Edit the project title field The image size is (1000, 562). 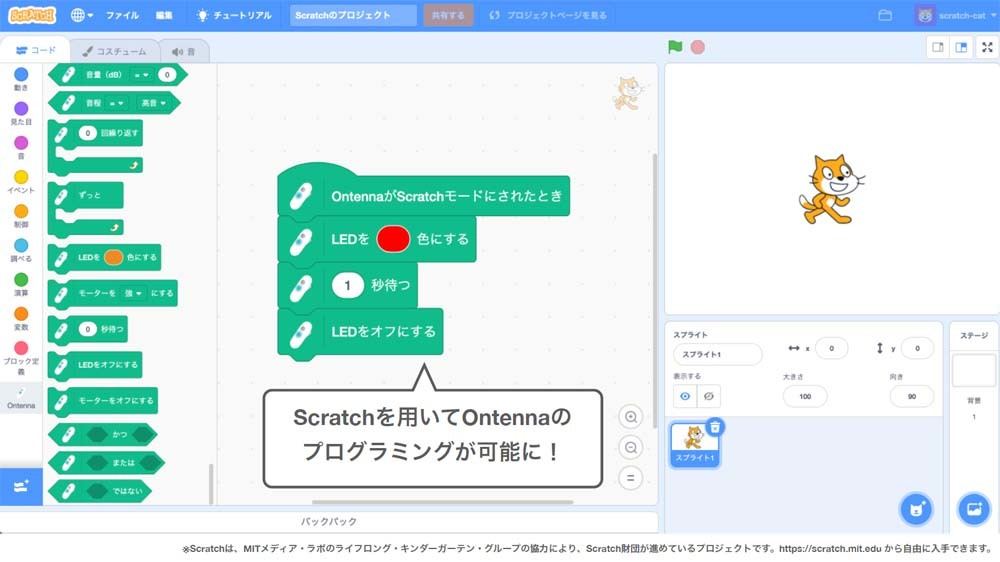click(x=353, y=15)
